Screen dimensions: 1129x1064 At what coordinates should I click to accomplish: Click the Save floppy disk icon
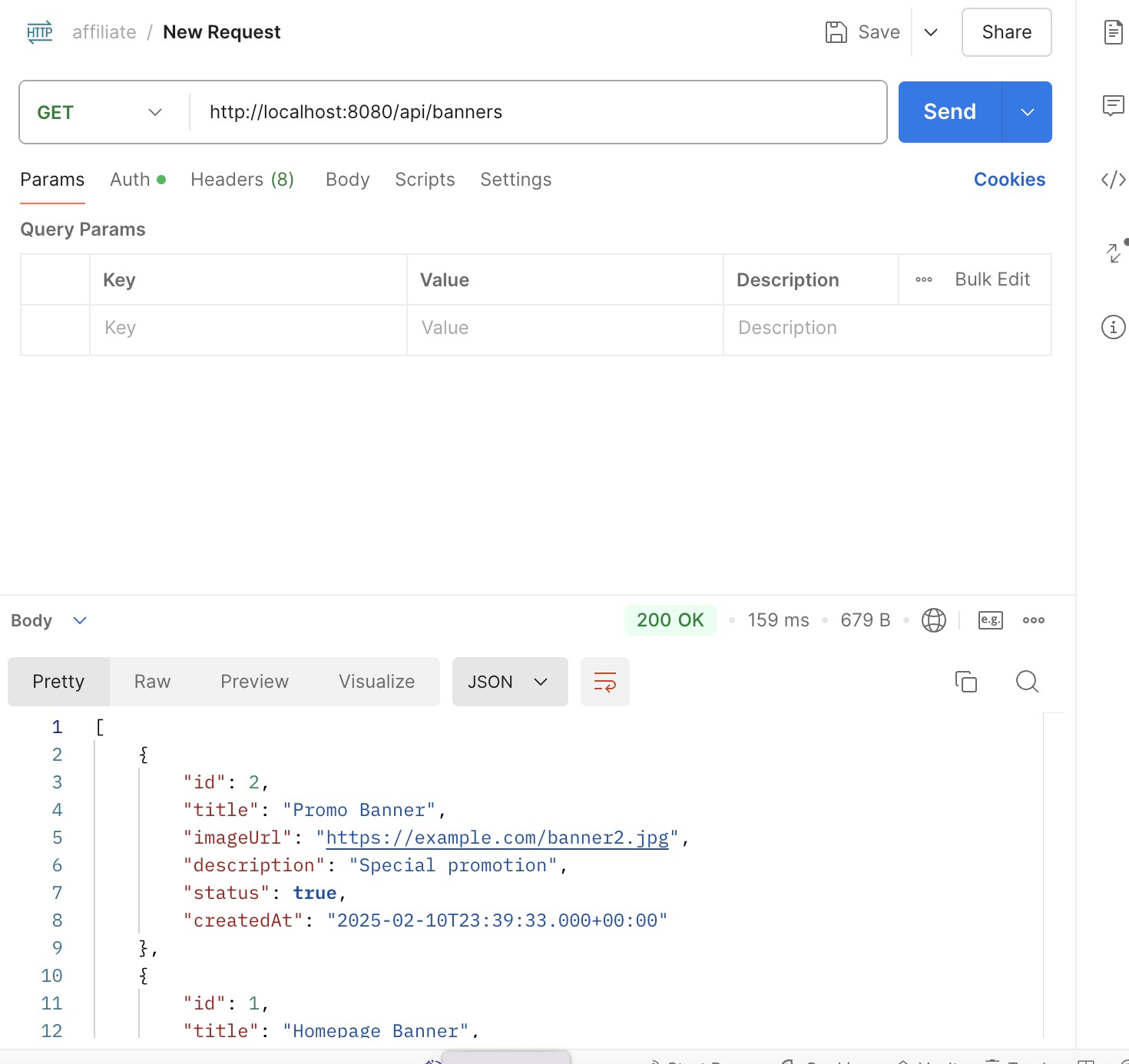[836, 32]
